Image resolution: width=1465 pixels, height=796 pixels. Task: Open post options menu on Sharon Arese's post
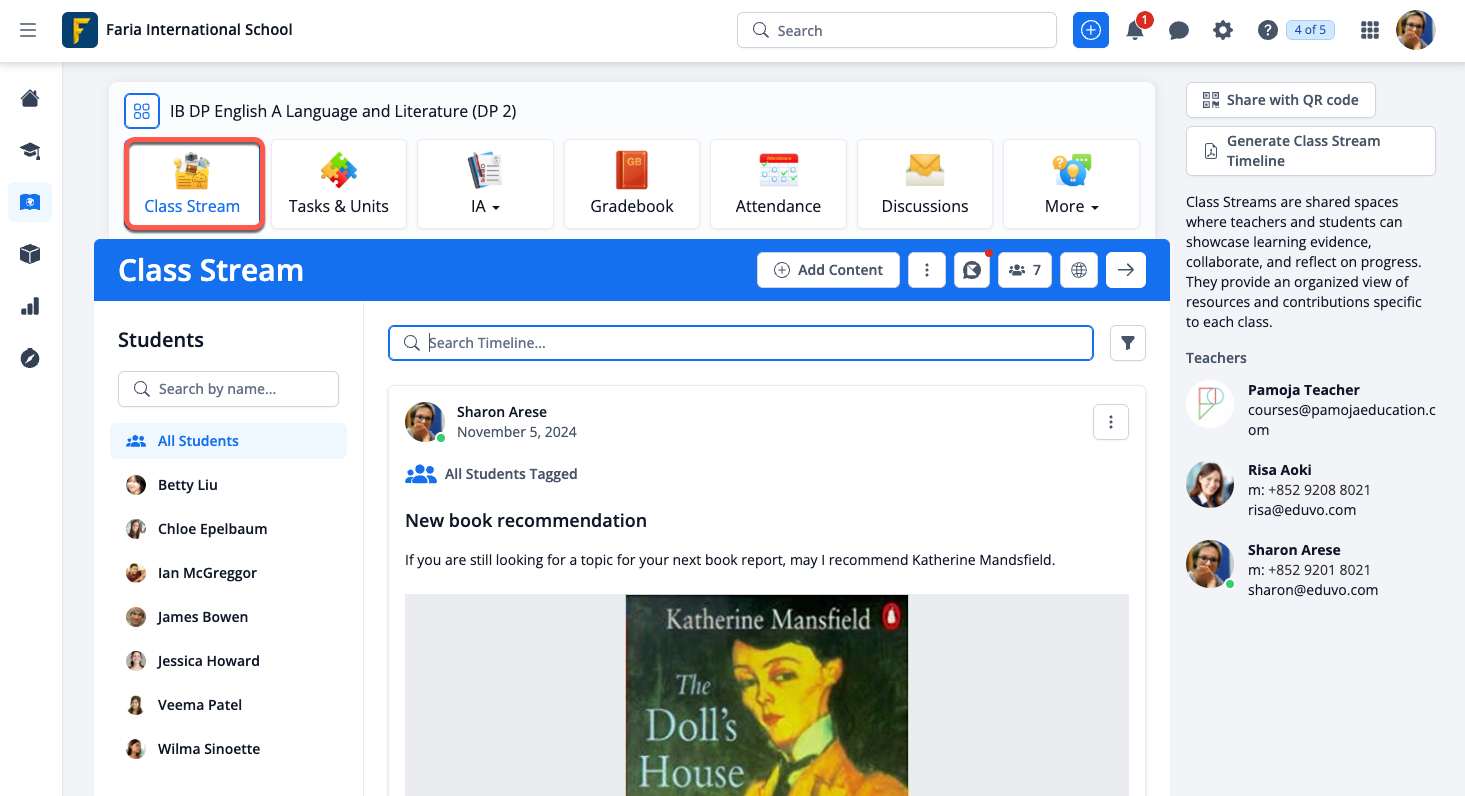[x=1111, y=422]
